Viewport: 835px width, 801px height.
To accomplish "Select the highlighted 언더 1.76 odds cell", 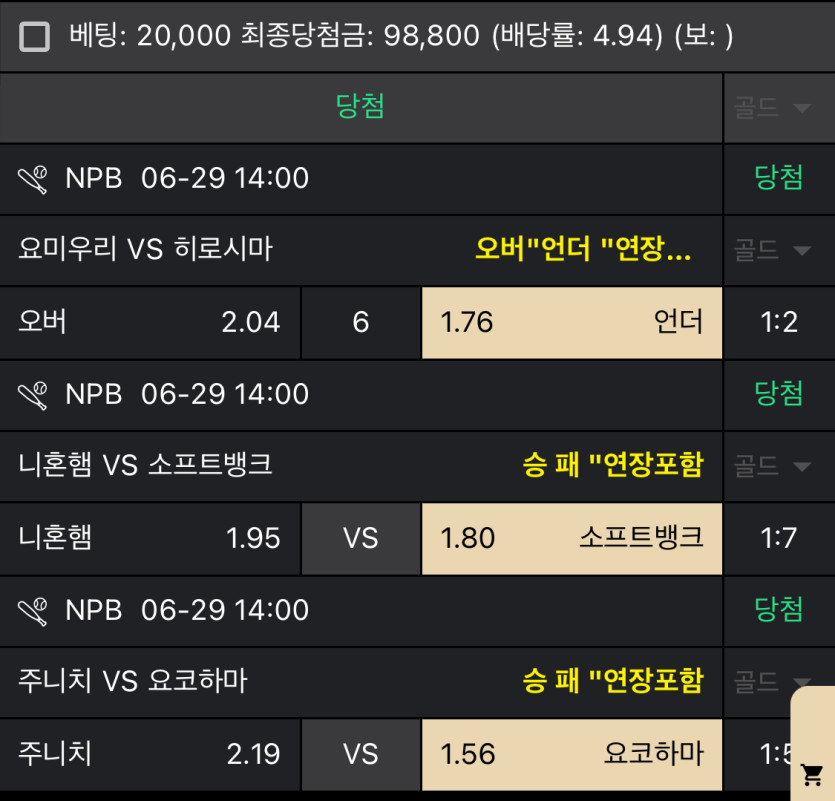I will tap(571, 322).
